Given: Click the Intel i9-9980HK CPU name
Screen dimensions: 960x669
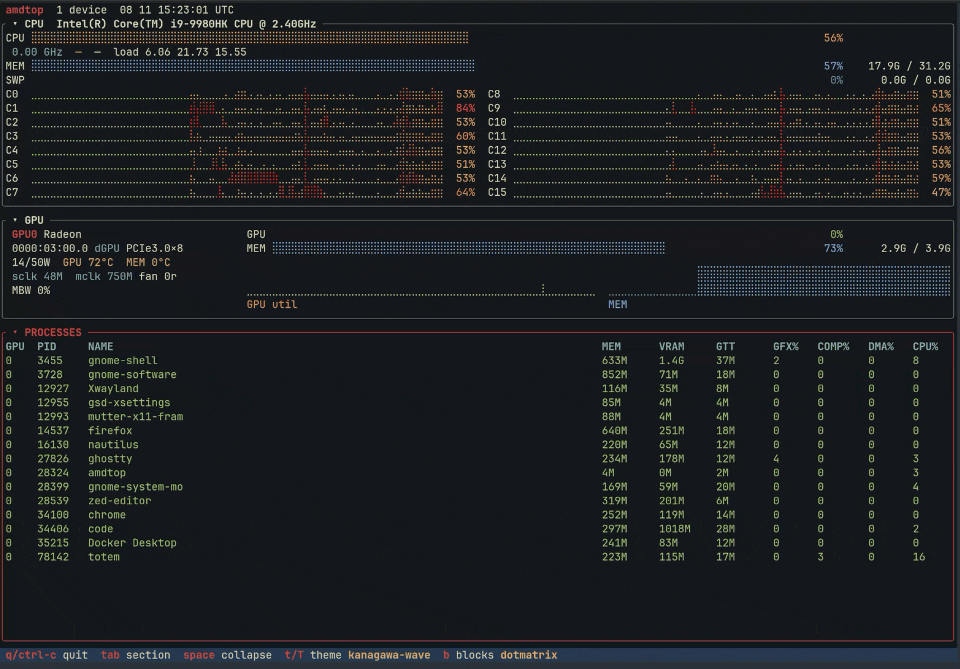Looking at the screenshot, I should pos(186,24).
